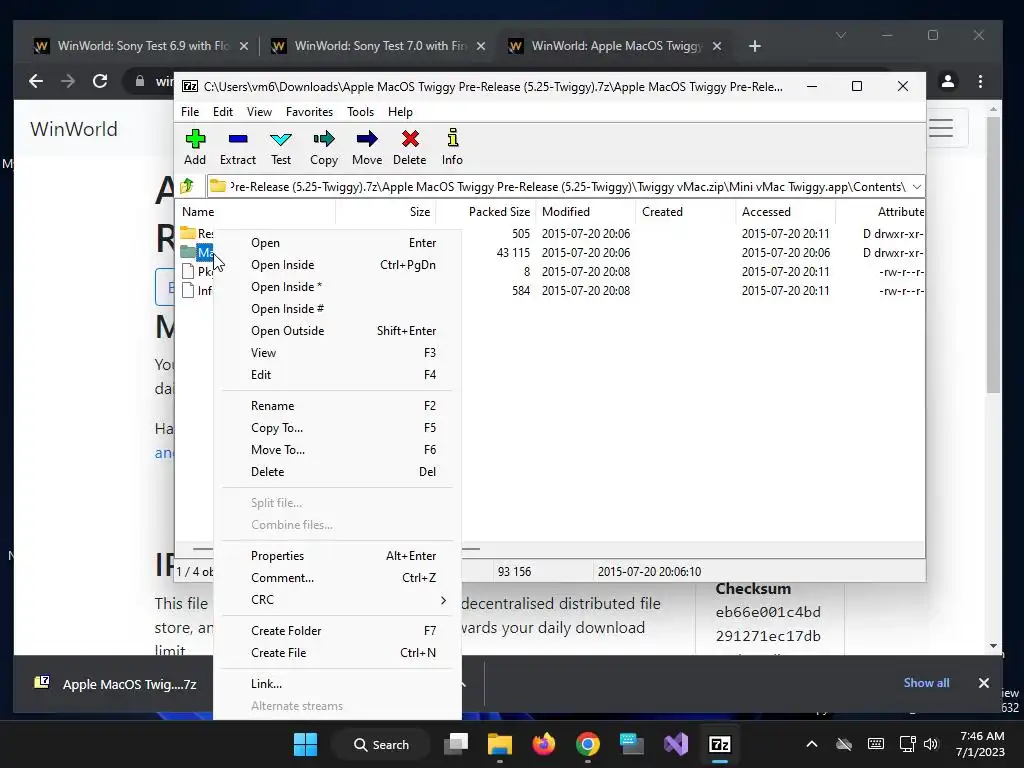The image size is (1024, 768).
Task: Click the 7-Zip taskbar icon
Action: pyautogui.click(x=720, y=744)
